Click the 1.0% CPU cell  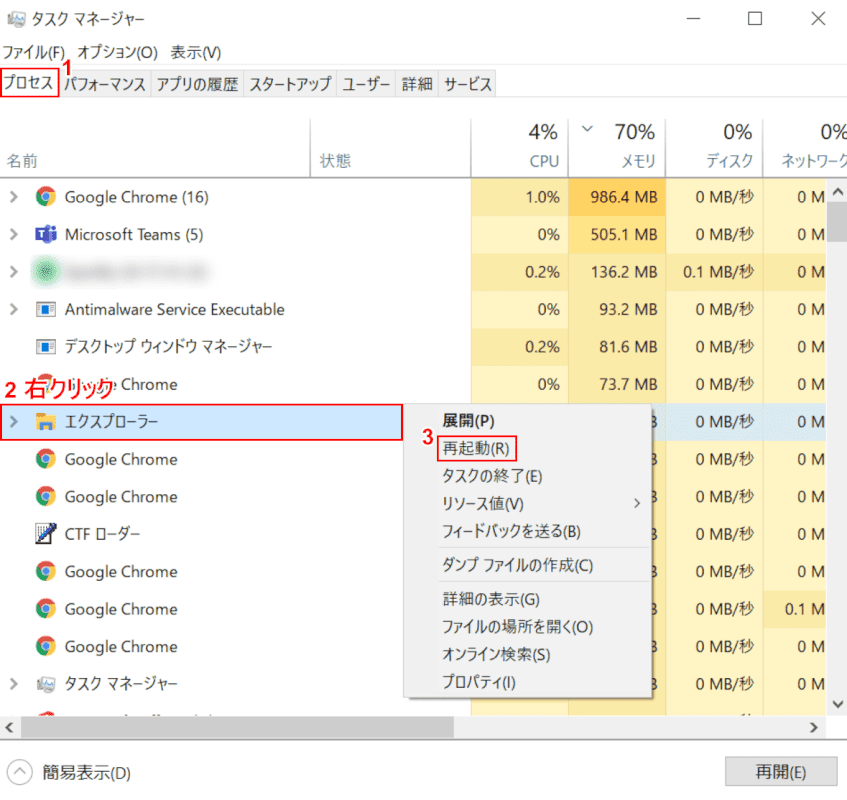pos(520,197)
